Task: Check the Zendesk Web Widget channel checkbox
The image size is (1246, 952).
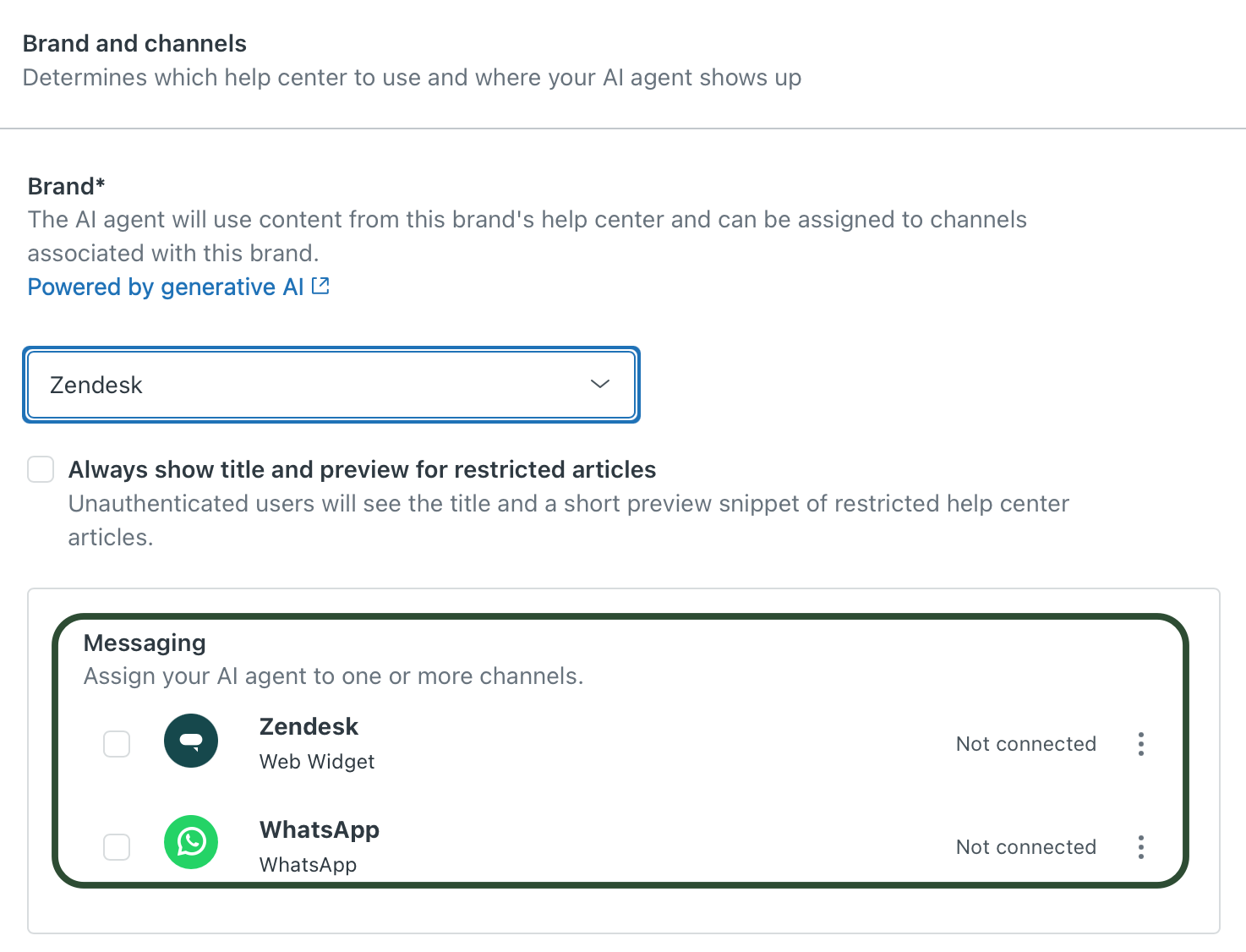Action: [117, 743]
